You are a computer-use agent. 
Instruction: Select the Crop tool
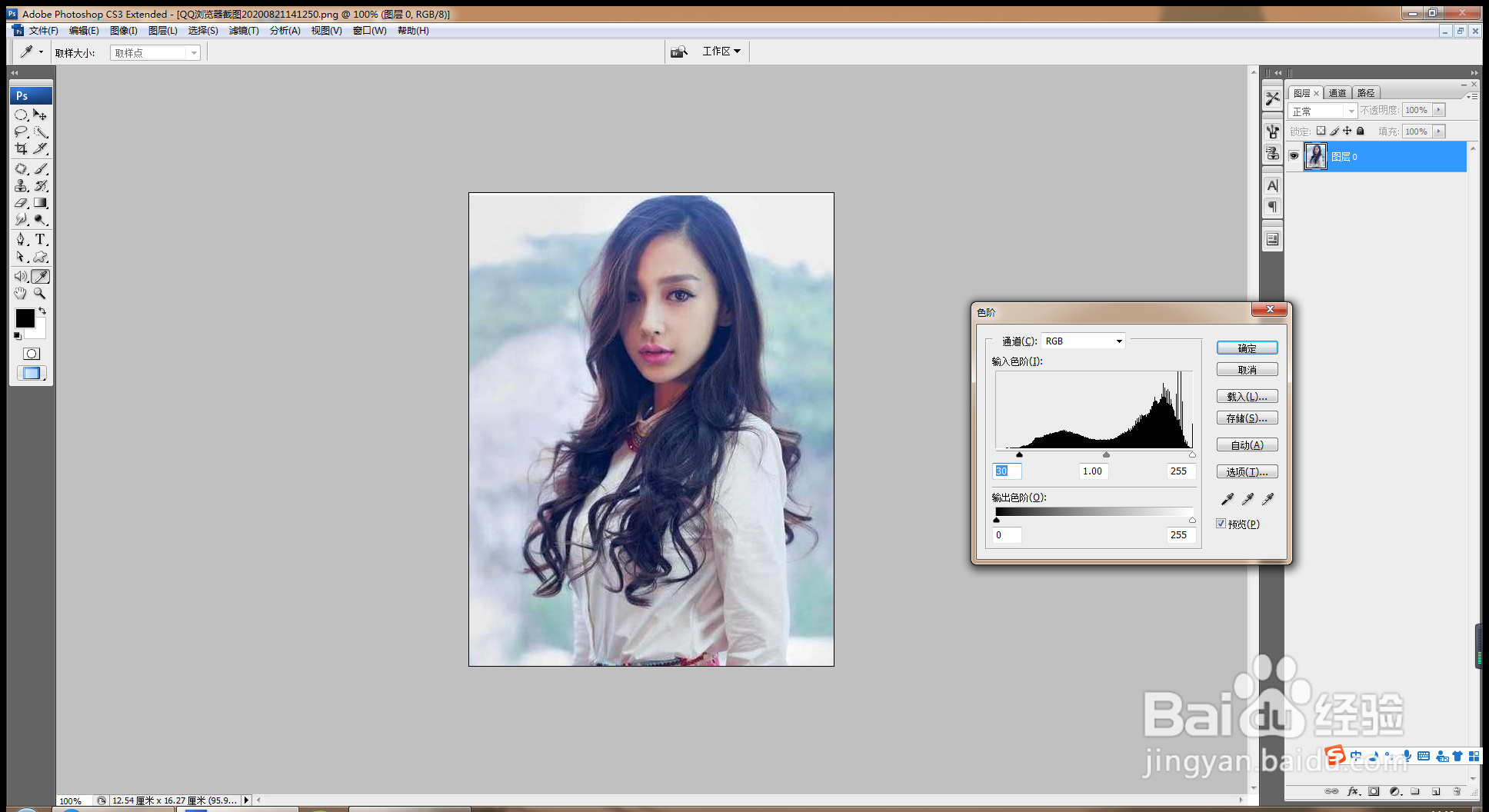click(x=21, y=148)
